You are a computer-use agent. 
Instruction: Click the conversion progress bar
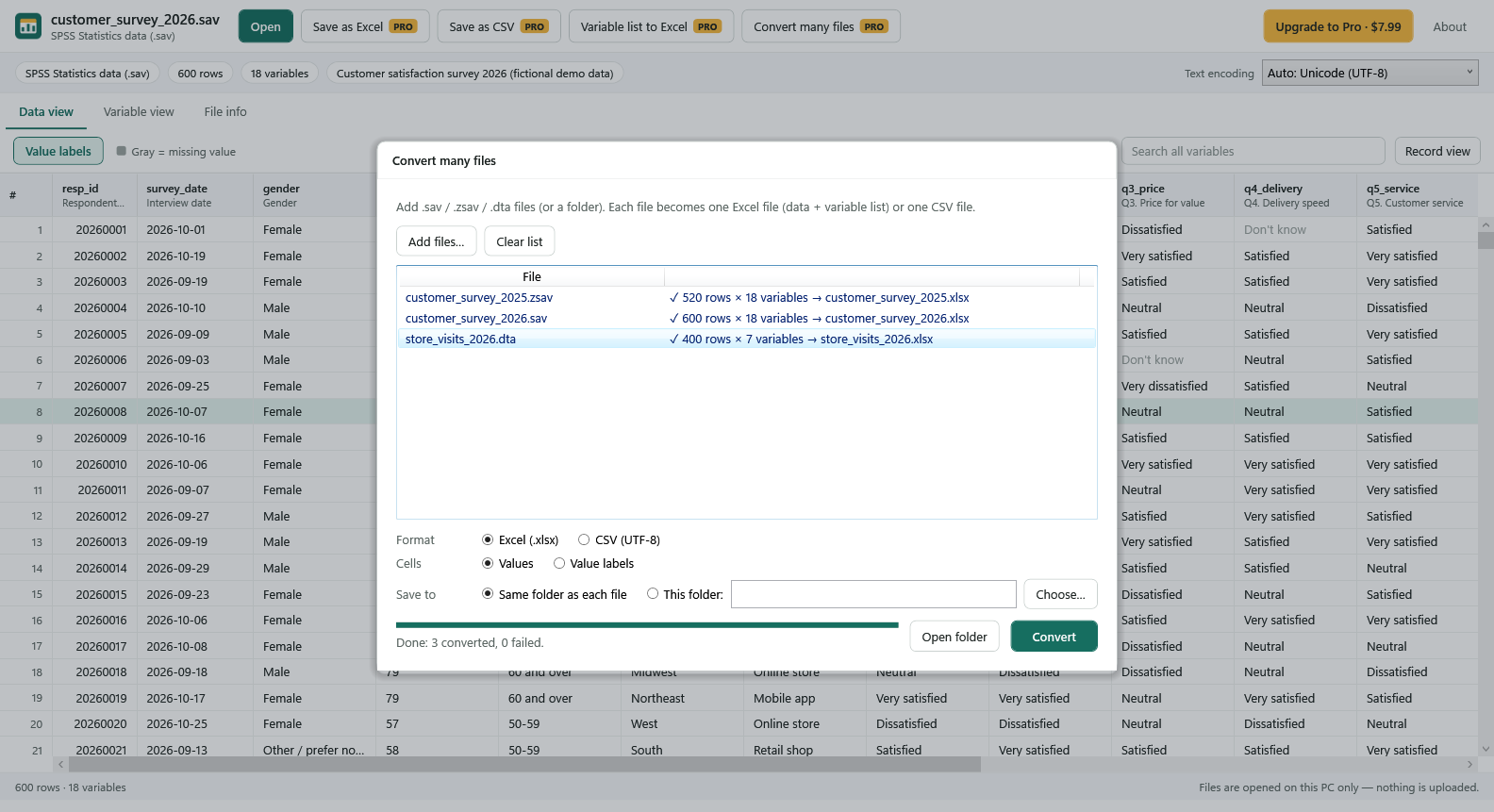tap(647, 624)
